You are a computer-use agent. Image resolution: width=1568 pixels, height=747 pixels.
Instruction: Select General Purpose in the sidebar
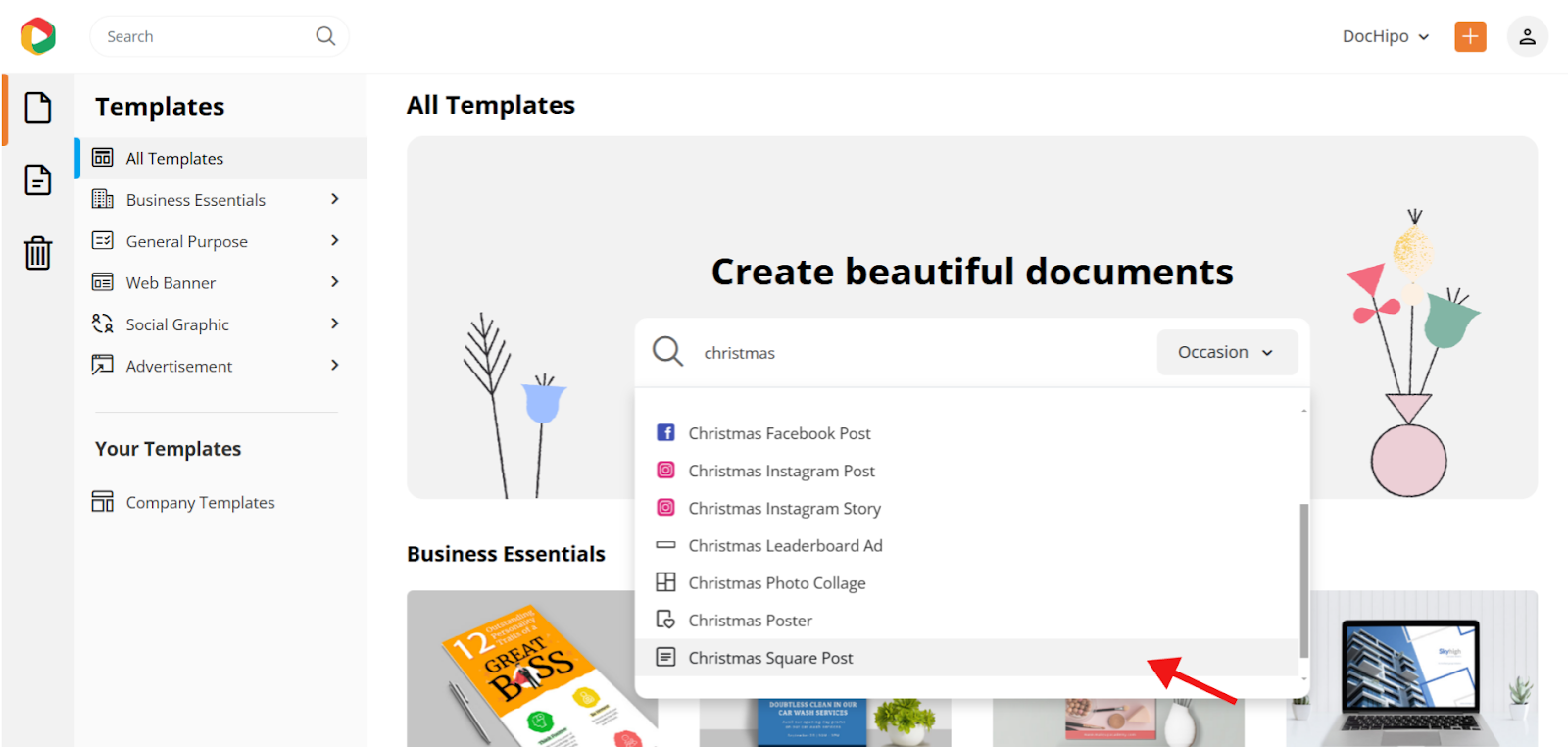pos(221,240)
